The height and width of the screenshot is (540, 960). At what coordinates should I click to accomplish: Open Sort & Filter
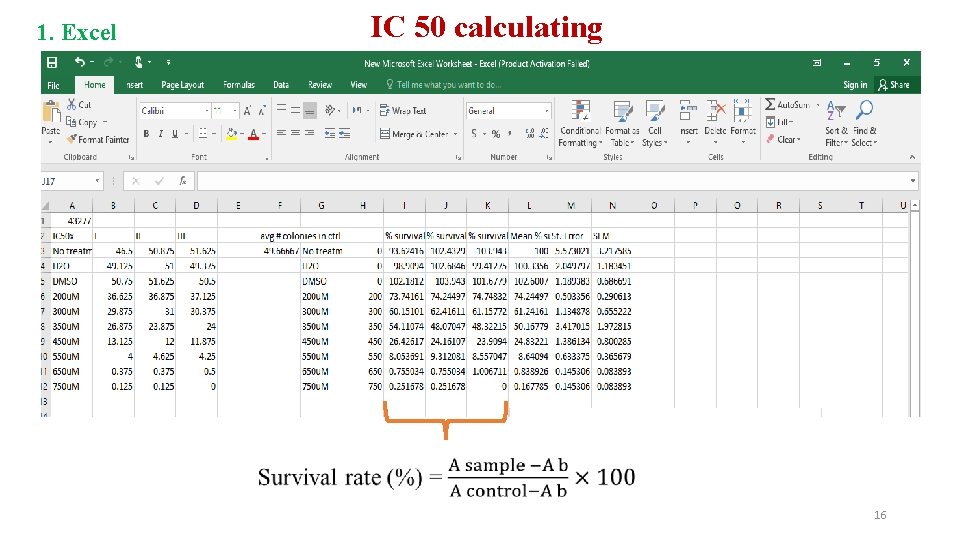(x=836, y=124)
